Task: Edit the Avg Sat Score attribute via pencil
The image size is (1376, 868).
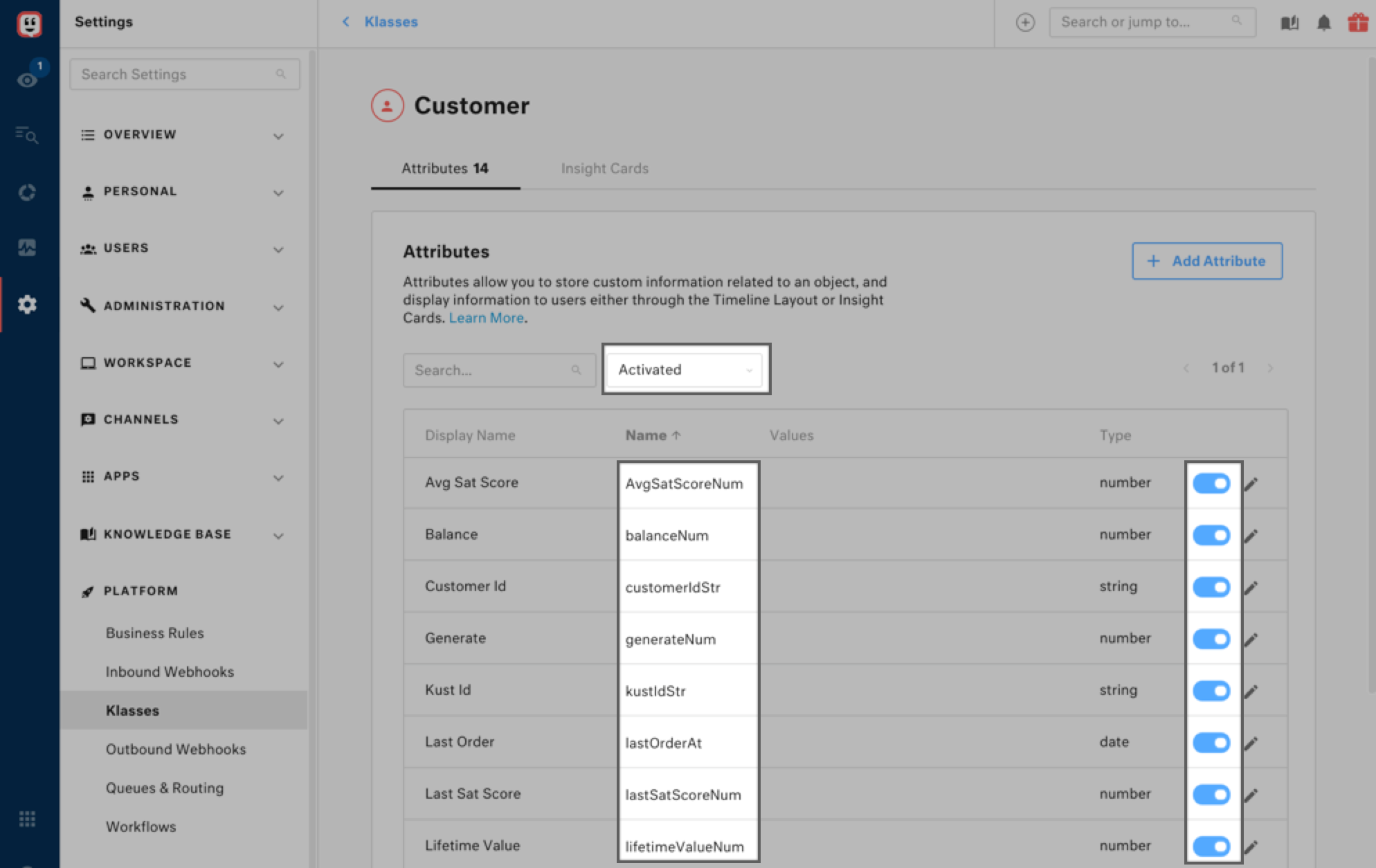Action: pyautogui.click(x=1251, y=484)
